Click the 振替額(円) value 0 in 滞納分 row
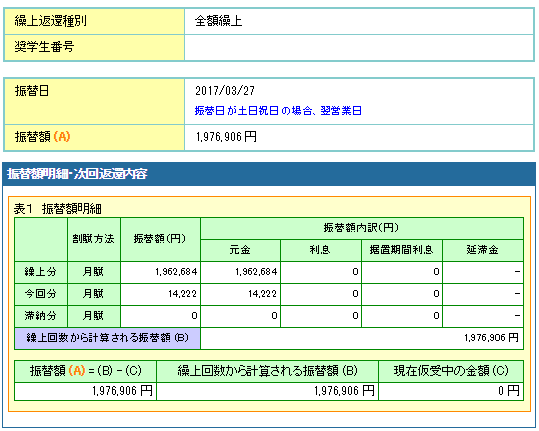539x431 pixels. pyautogui.click(x=194, y=316)
